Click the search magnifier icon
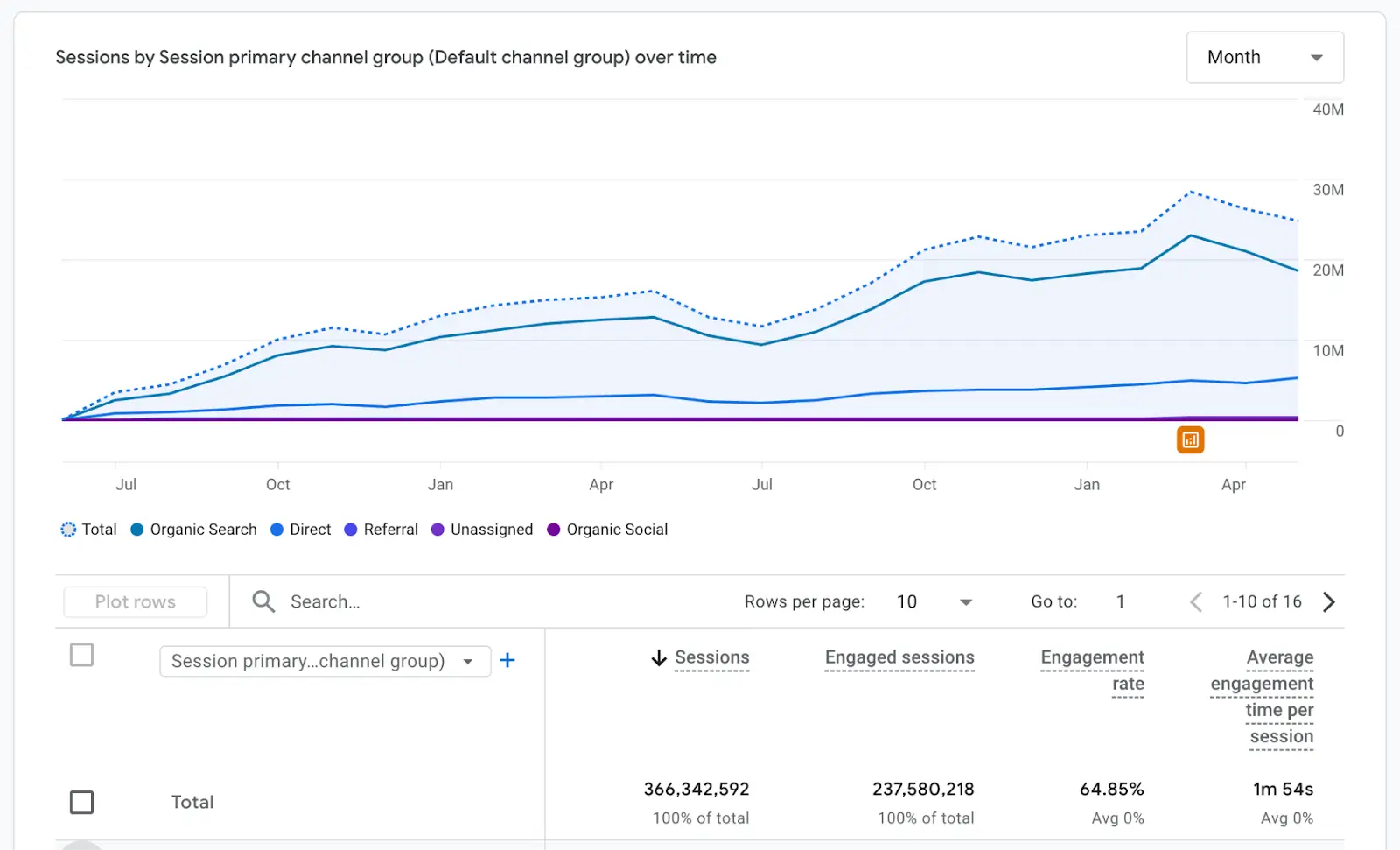Viewport: 1400px width, 850px height. tap(263, 601)
